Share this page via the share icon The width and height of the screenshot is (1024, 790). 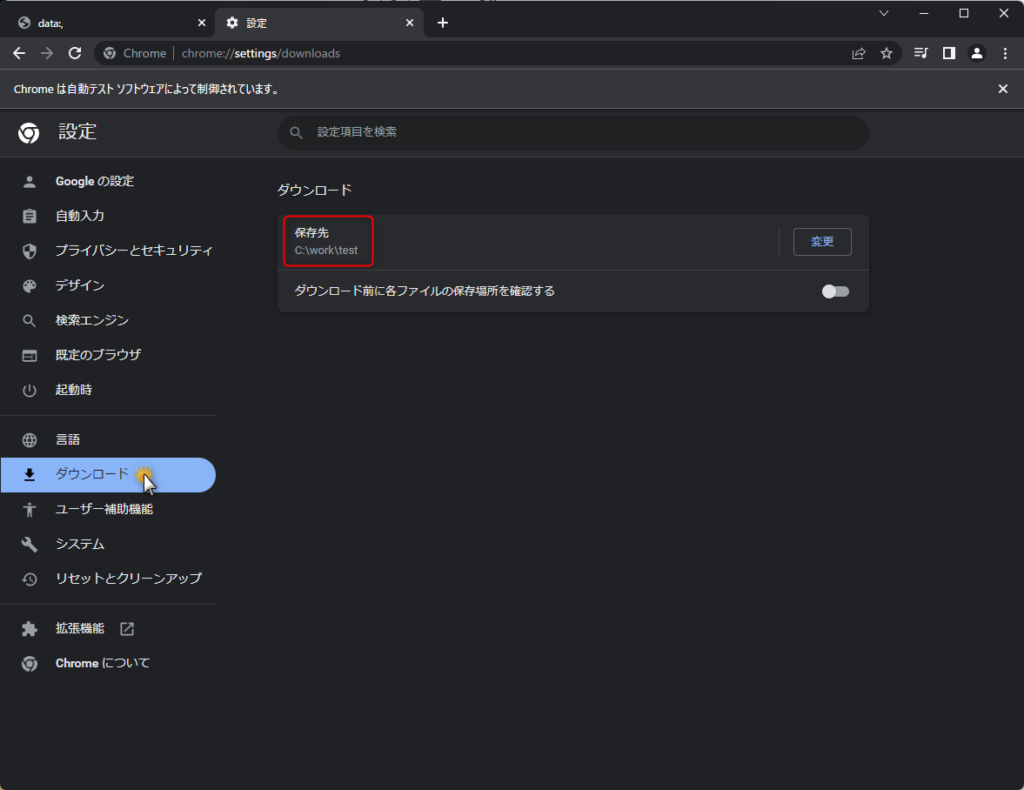859,54
